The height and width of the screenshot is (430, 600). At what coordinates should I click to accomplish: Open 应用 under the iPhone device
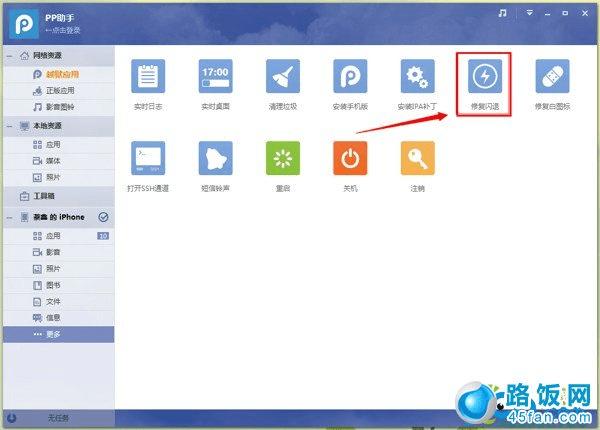[x=59, y=236]
